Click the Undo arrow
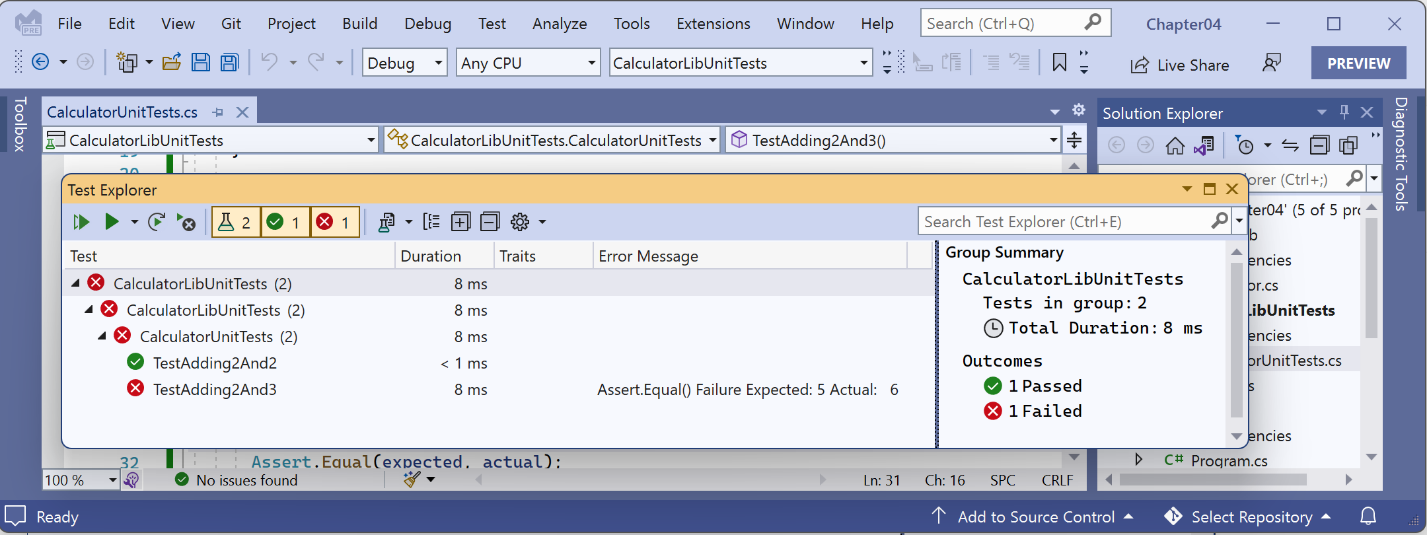Screen dimensions: 1427x535 coord(268,62)
